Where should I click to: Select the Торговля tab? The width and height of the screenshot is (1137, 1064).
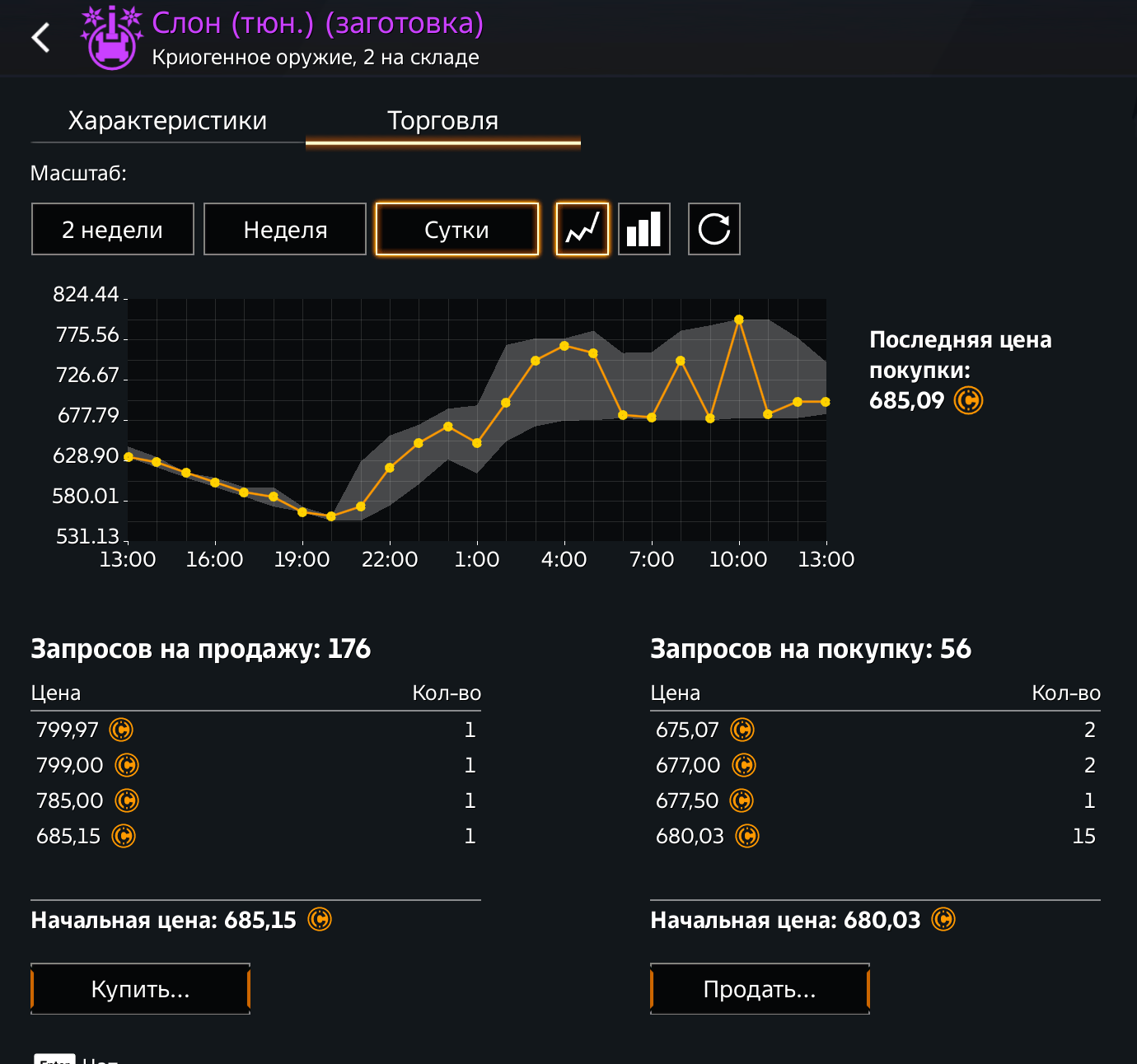[443, 121]
